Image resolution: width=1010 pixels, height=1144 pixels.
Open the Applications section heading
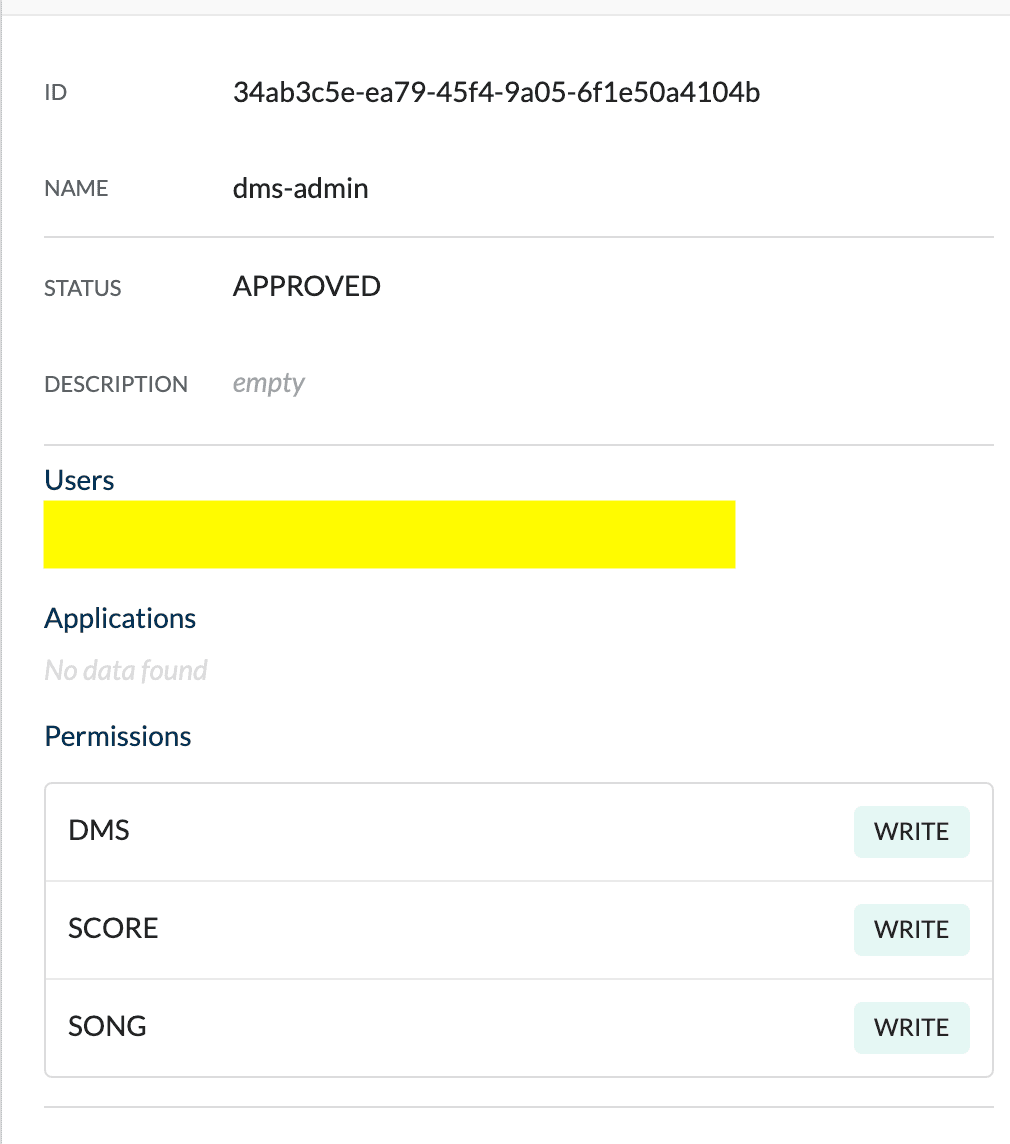[120, 619]
